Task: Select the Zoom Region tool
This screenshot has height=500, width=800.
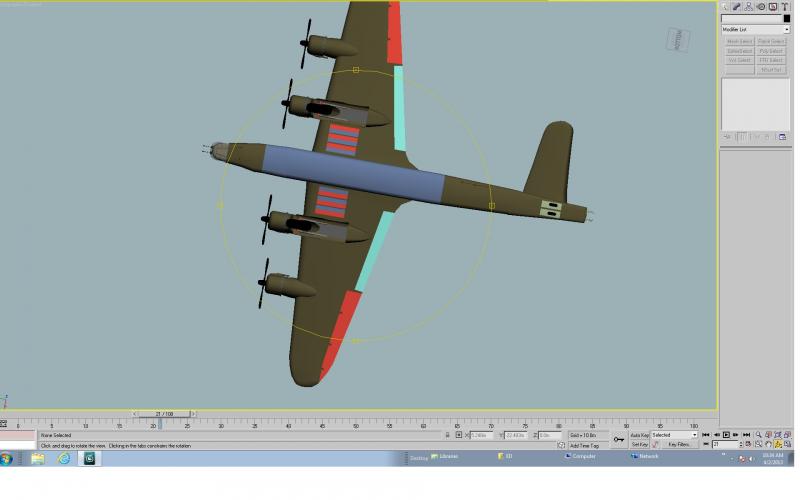Action: (x=759, y=444)
